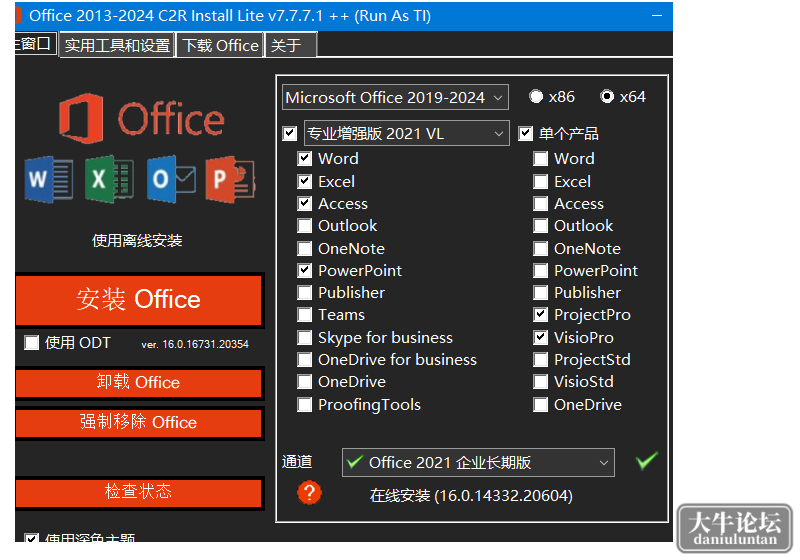Enable OneNote in the suite list

305,249
